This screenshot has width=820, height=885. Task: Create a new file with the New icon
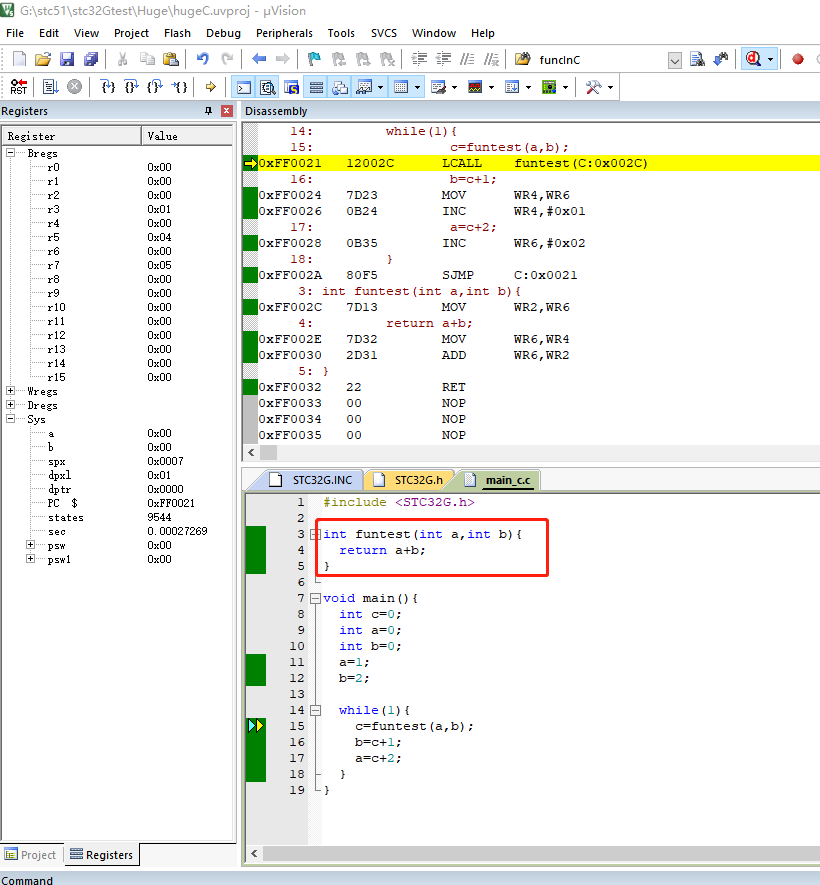19,59
